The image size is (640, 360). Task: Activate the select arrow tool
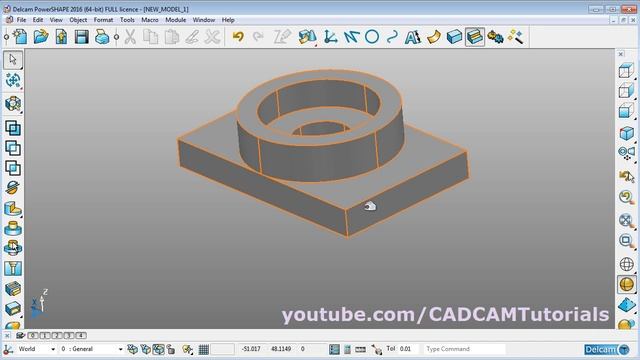click(13, 60)
